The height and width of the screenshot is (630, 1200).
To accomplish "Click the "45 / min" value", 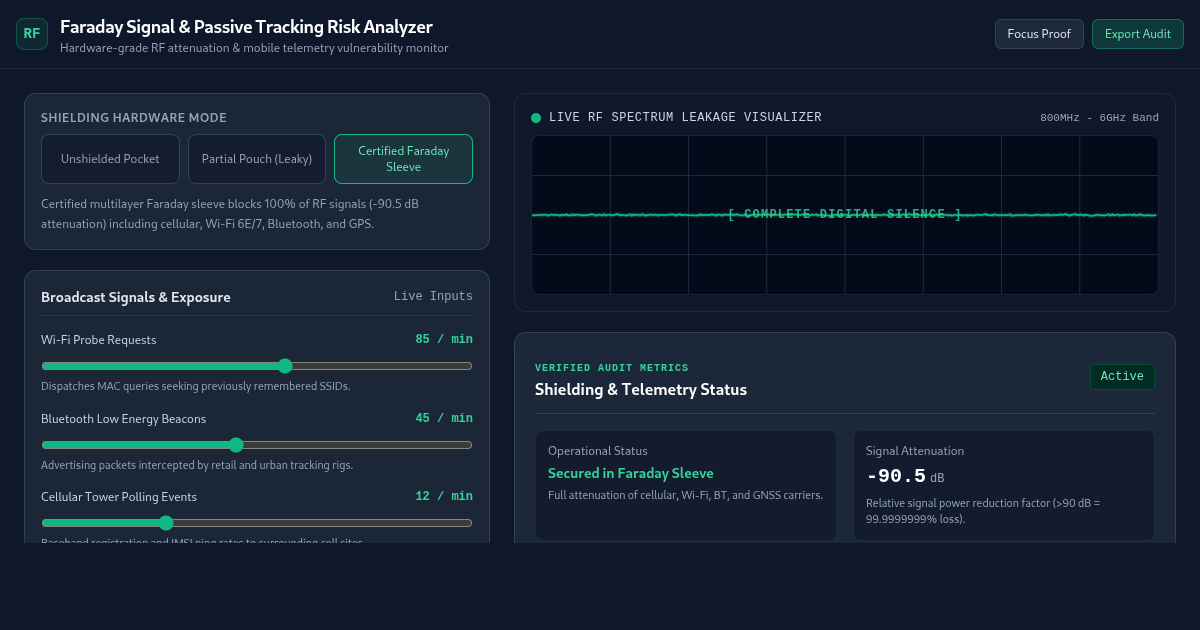I will (444, 418).
